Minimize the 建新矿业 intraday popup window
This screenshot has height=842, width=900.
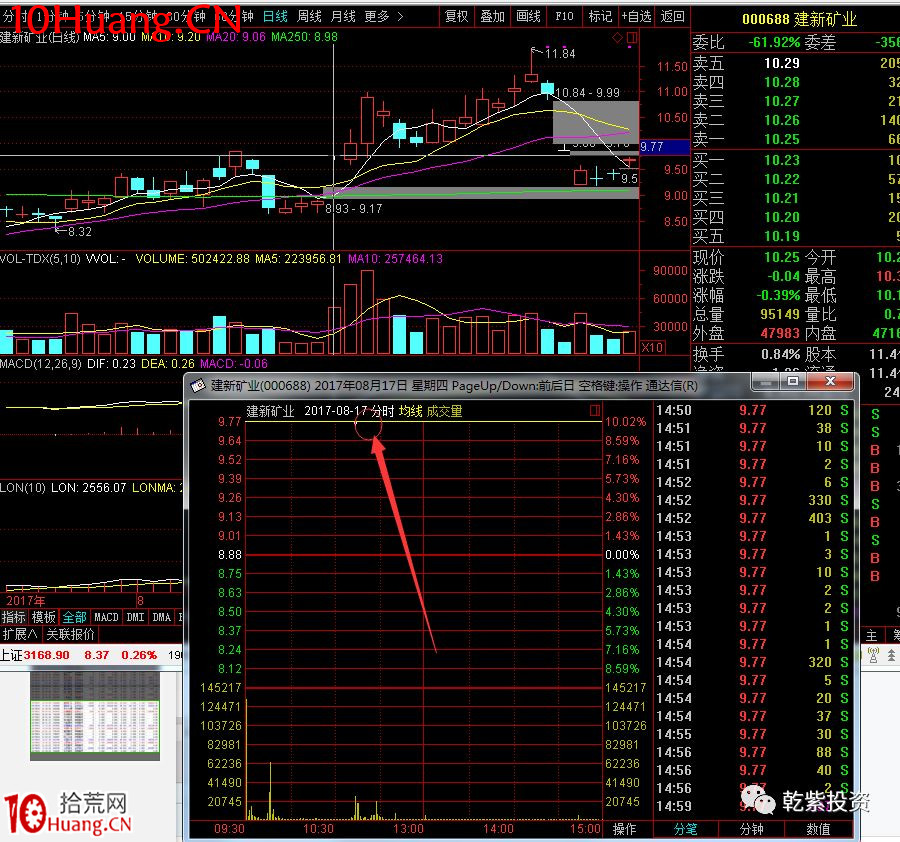tap(766, 382)
